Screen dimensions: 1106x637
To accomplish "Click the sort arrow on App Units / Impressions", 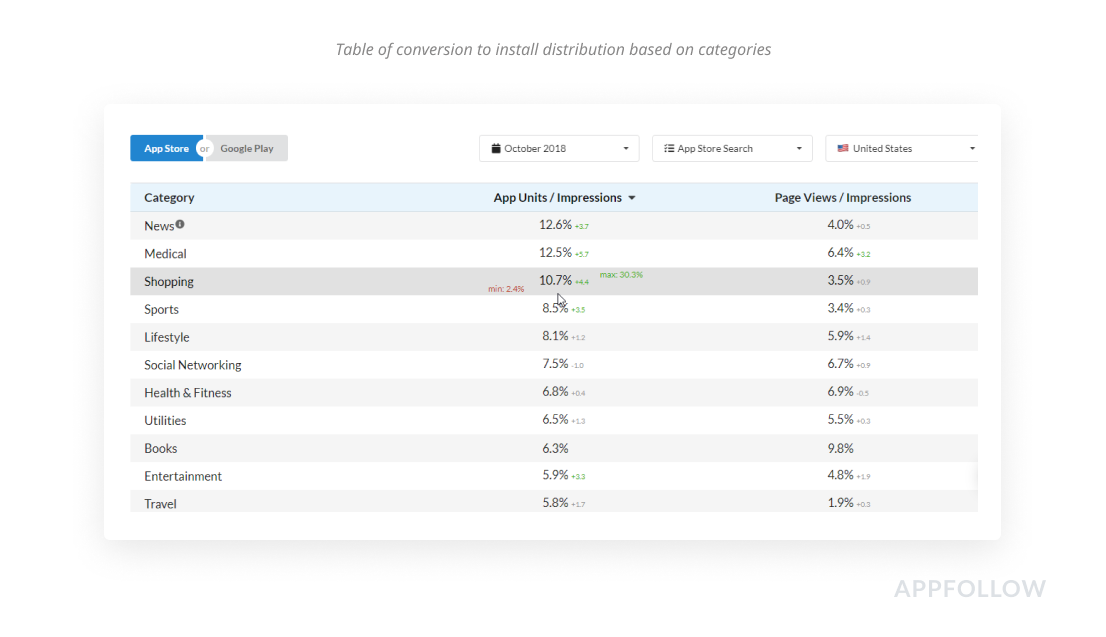I will (632, 198).
